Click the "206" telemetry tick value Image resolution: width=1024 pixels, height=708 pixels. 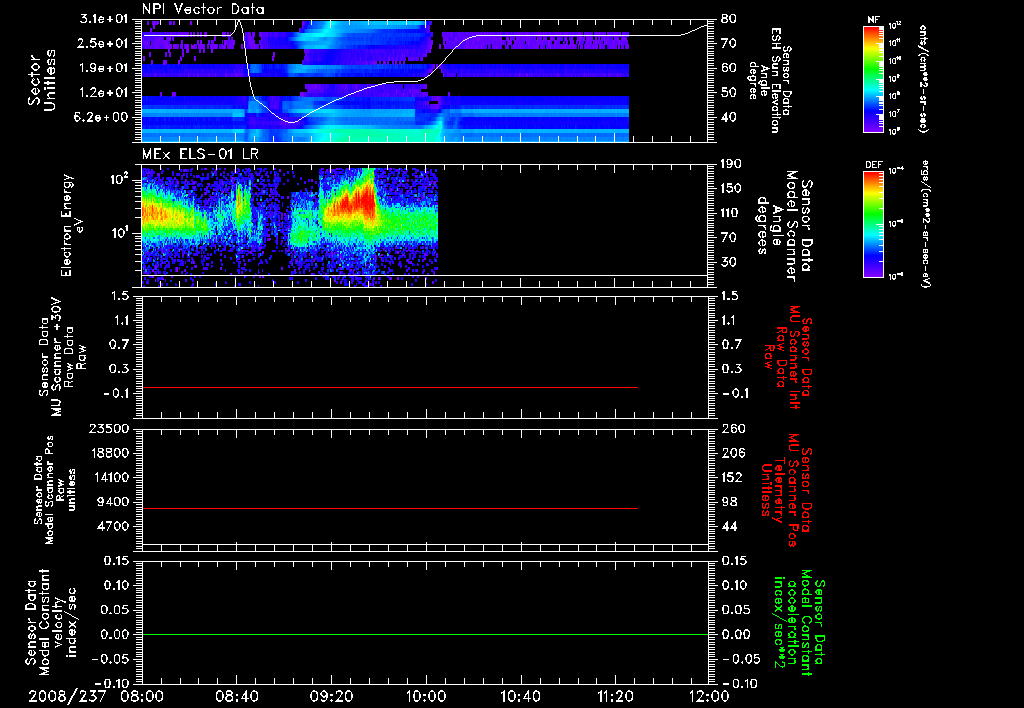point(733,453)
